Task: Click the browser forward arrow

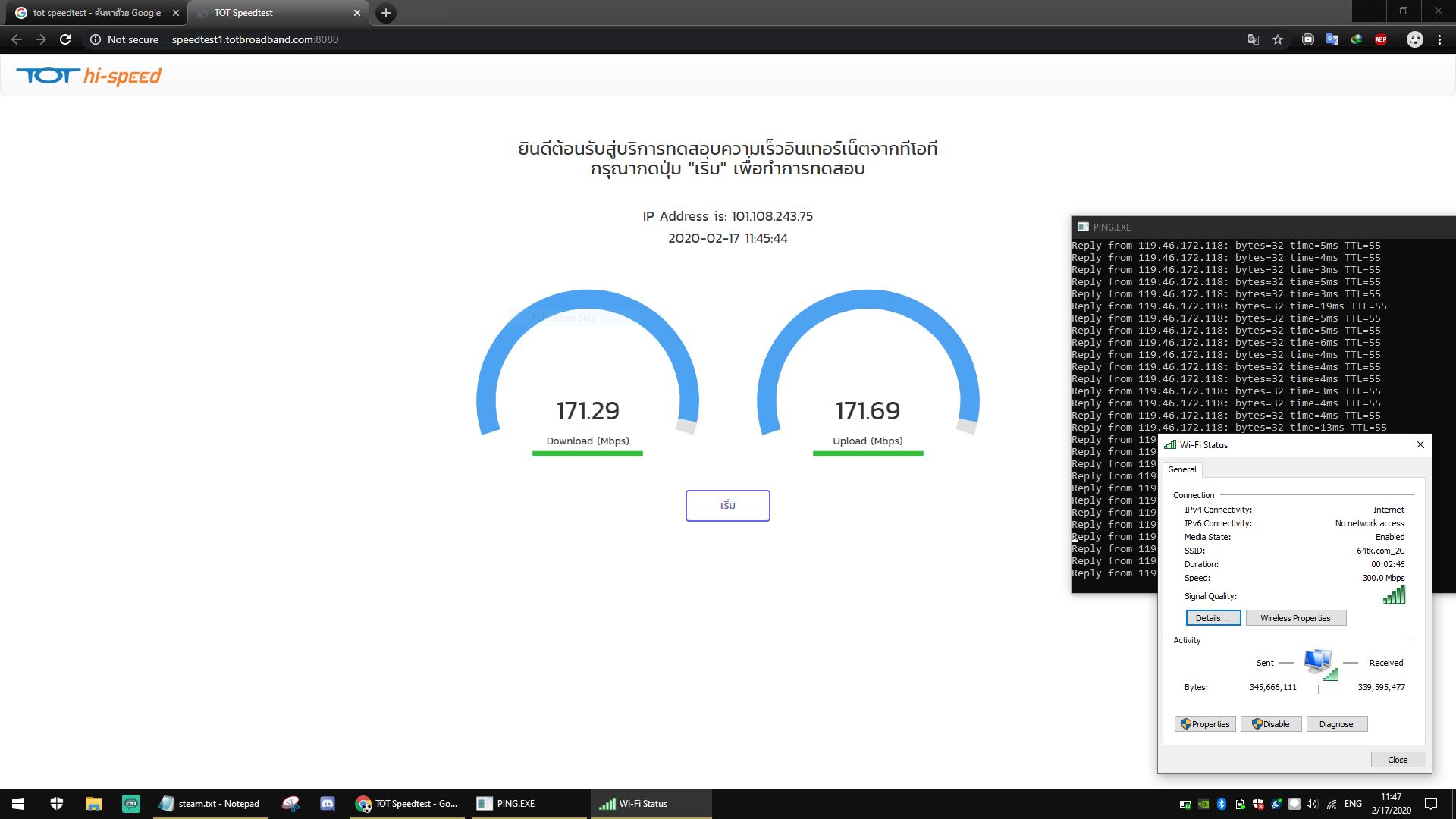Action: [41, 39]
